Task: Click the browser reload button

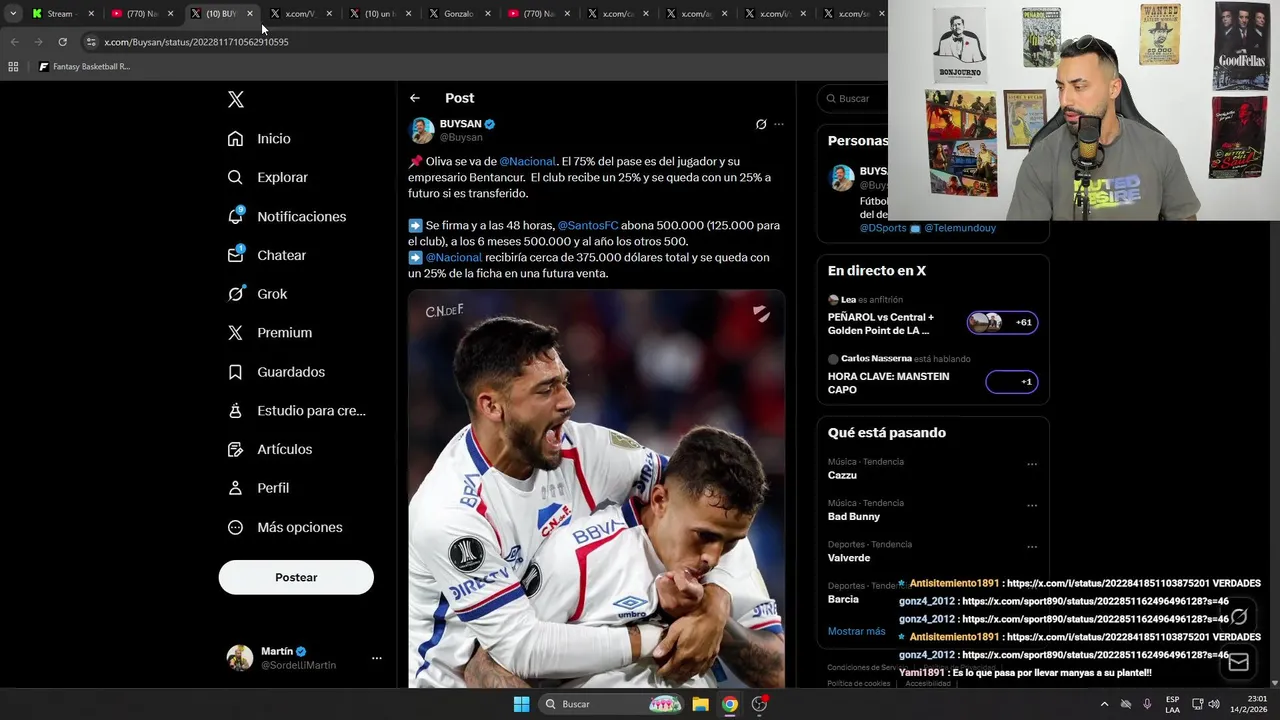Action: [62, 42]
